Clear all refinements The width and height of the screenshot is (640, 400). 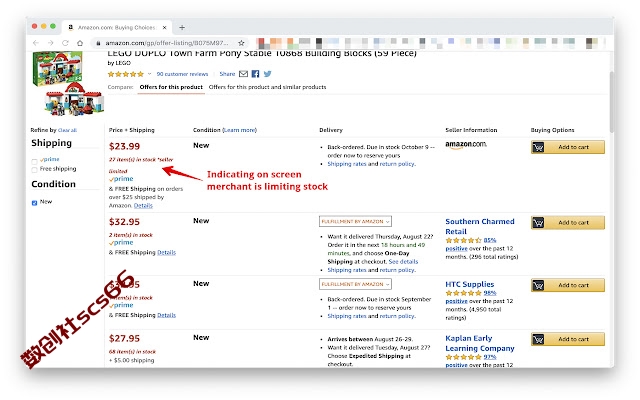click(x=67, y=130)
